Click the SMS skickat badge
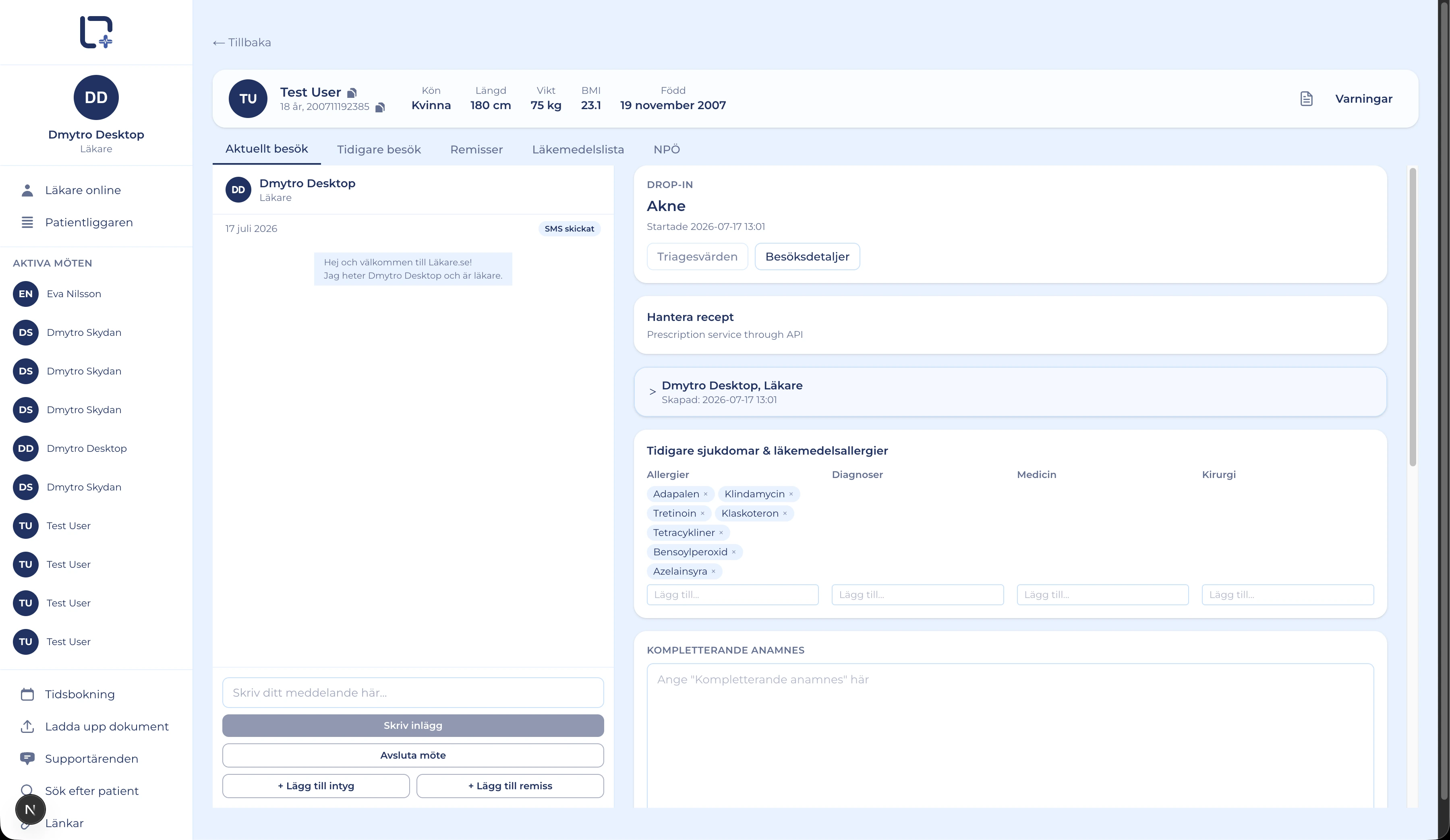1450x840 pixels. 569,229
